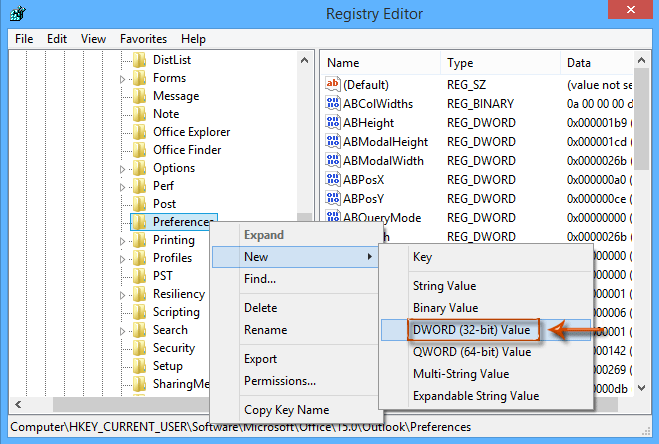Click the DWORD icon beside ABHeight
Viewport: 659px width, 444px height.
pyautogui.click(x=333, y=123)
